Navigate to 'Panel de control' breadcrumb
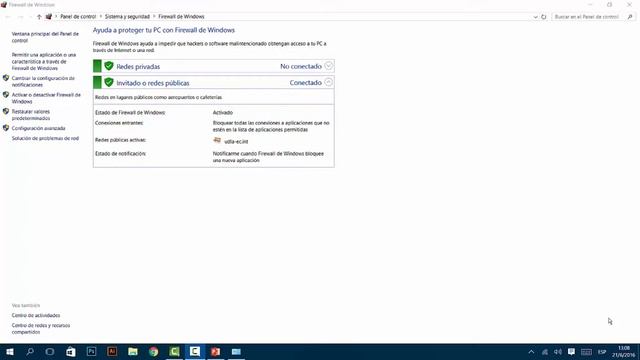 pos(78,17)
